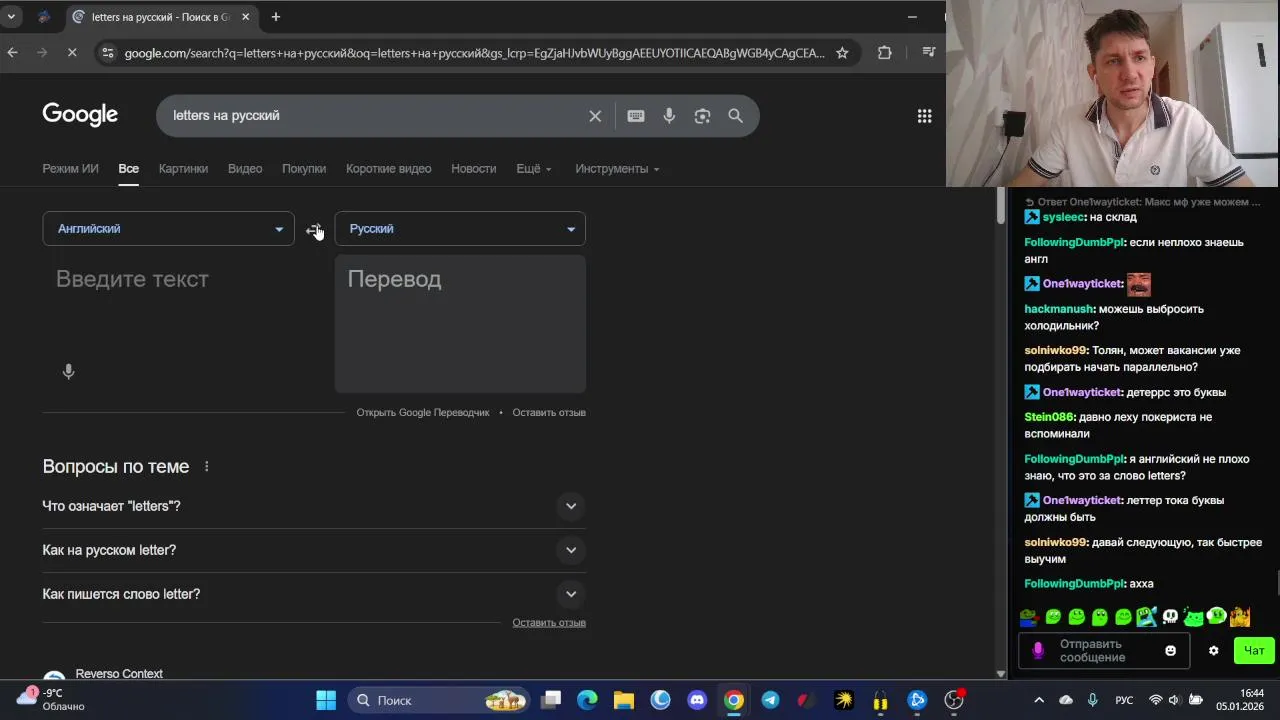
Task: Open File Explorer from the taskbar
Action: tap(624, 700)
